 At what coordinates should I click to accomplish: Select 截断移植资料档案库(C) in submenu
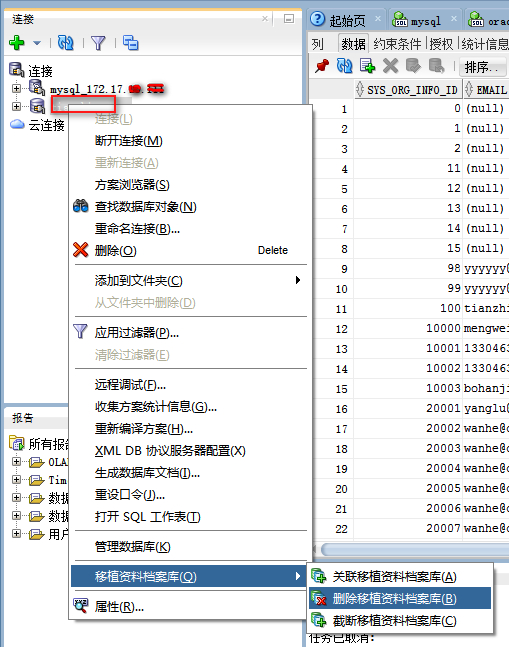(x=395, y=620)
